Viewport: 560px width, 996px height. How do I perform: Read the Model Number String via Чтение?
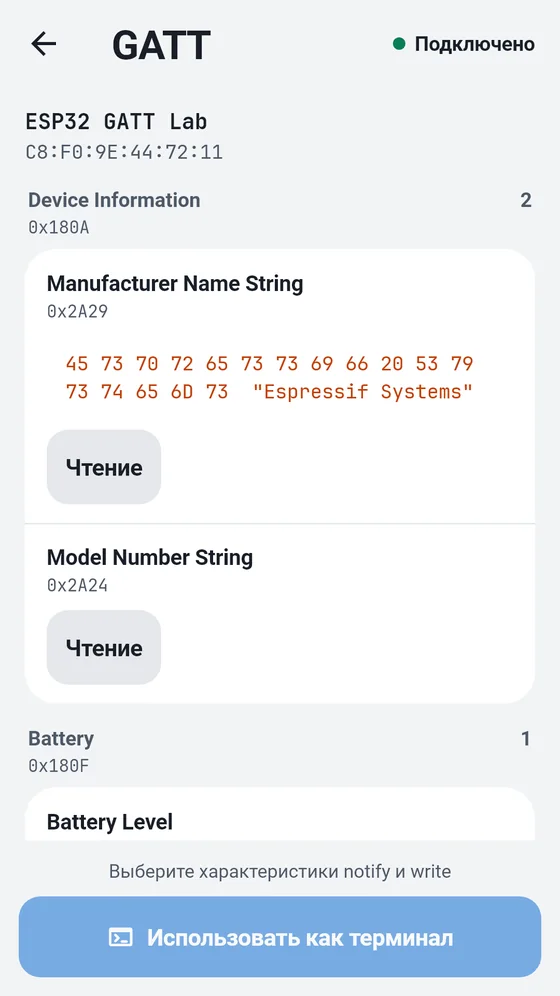click(104, 647)
